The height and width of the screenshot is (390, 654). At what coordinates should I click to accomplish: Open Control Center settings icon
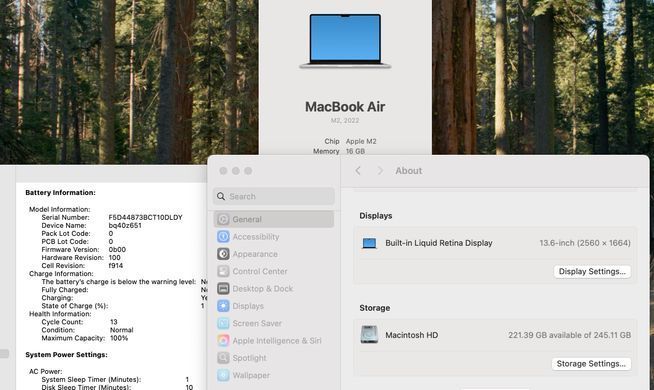coord(223,271)
